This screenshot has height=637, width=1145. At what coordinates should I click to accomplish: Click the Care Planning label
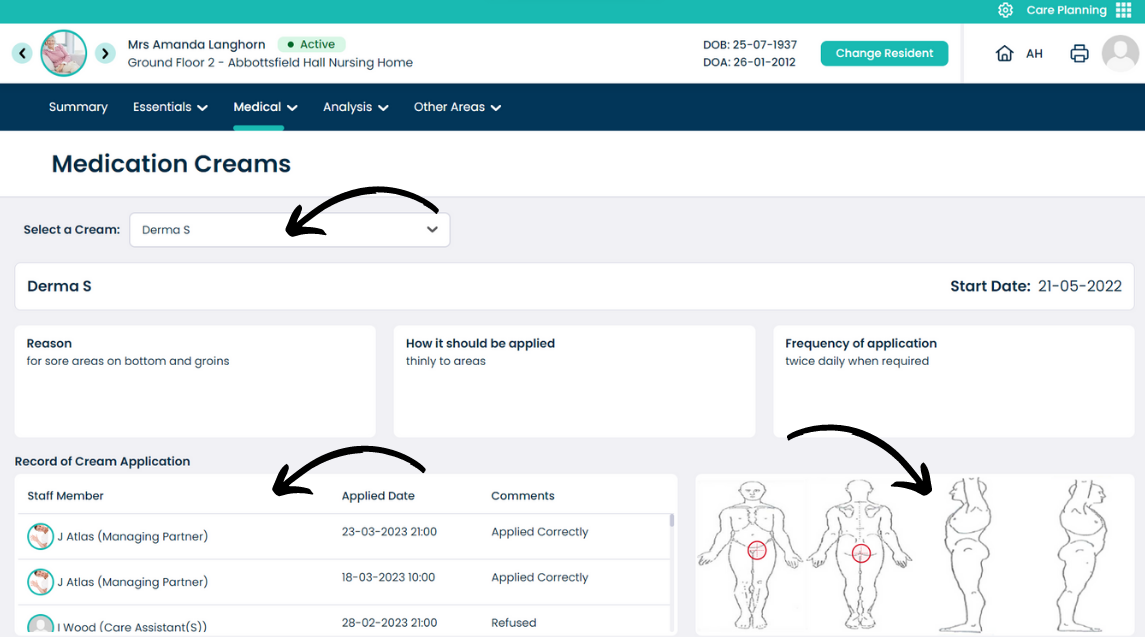pos(1066,10)
